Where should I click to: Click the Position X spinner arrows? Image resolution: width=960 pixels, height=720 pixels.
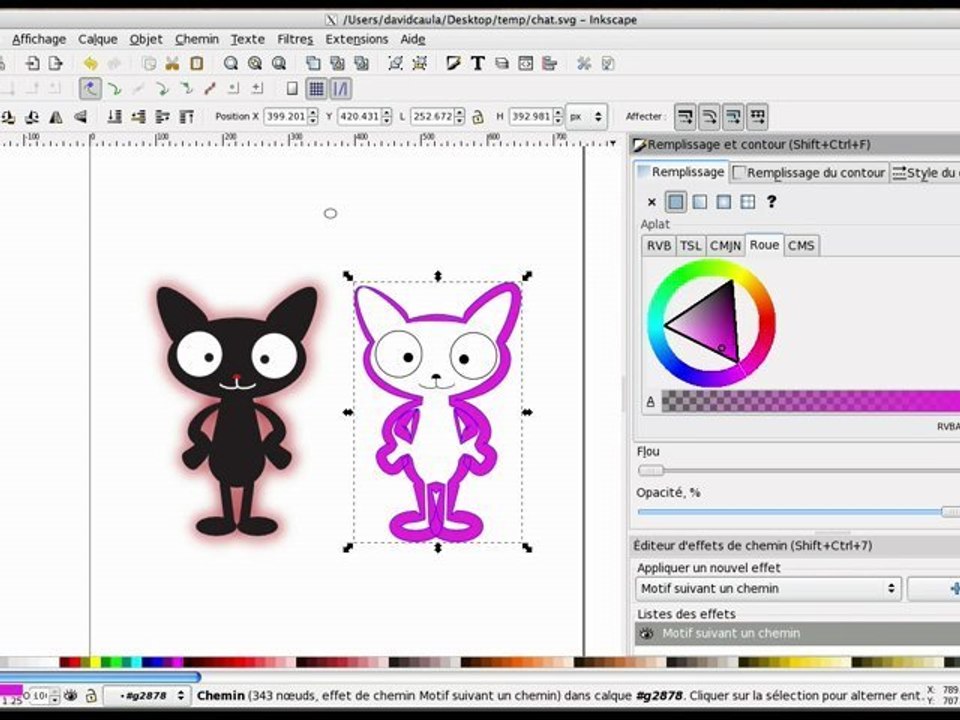click(x=313, y=116)
